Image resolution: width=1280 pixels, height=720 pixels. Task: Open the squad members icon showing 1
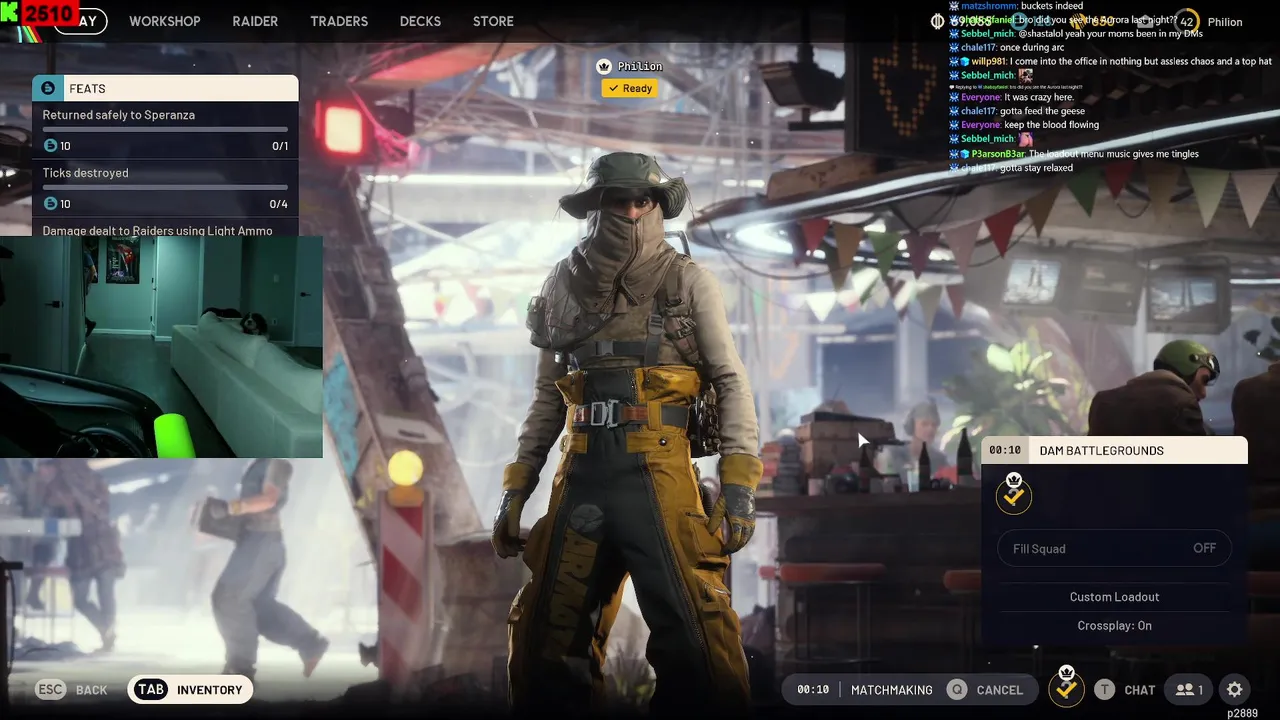point(1189,689)
